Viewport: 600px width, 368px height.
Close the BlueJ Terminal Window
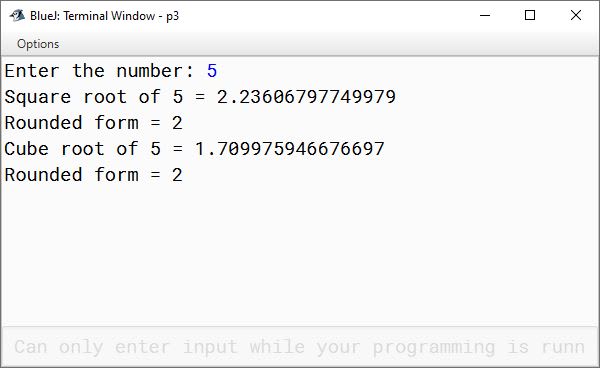[x=576, y=15]
